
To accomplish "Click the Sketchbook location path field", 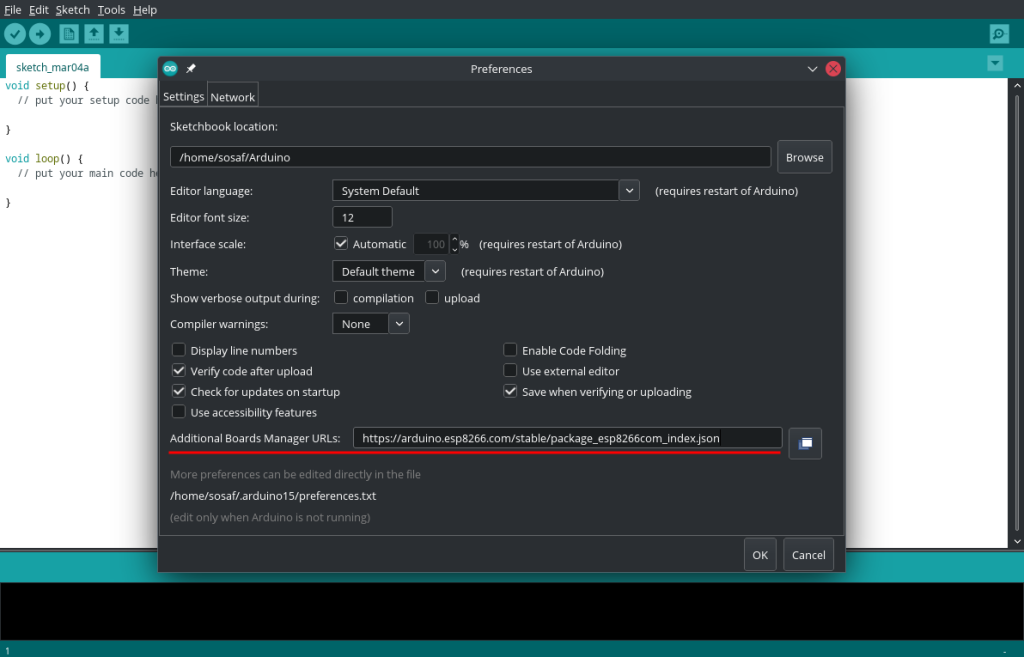I will click(470, 157).
